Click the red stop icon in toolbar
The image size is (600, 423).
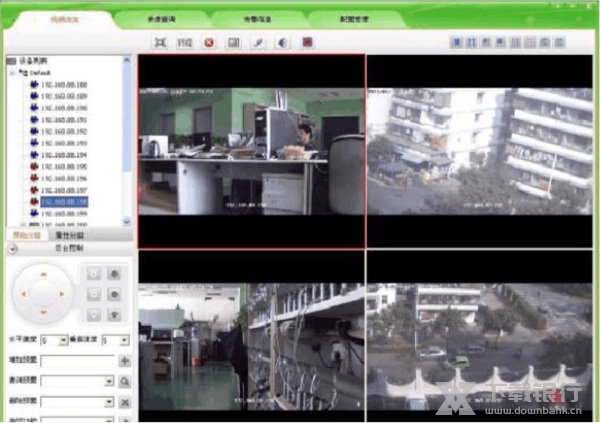coord(209,43)
